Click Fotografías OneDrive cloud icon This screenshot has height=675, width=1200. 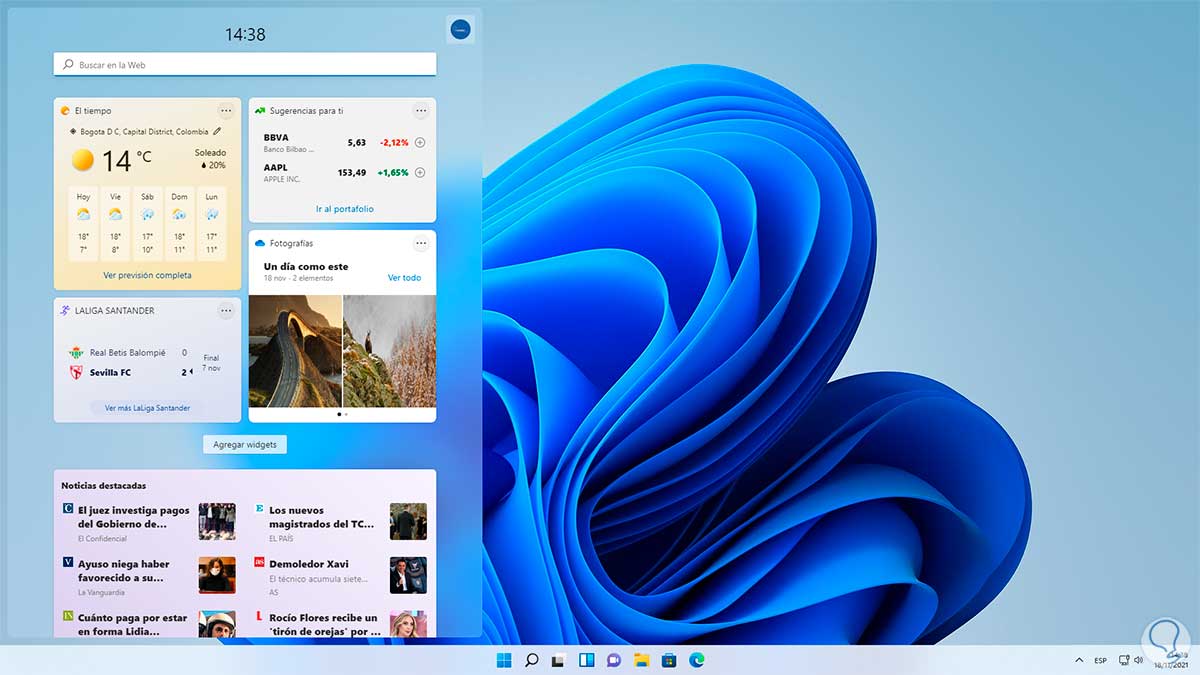tap(260, 243)
